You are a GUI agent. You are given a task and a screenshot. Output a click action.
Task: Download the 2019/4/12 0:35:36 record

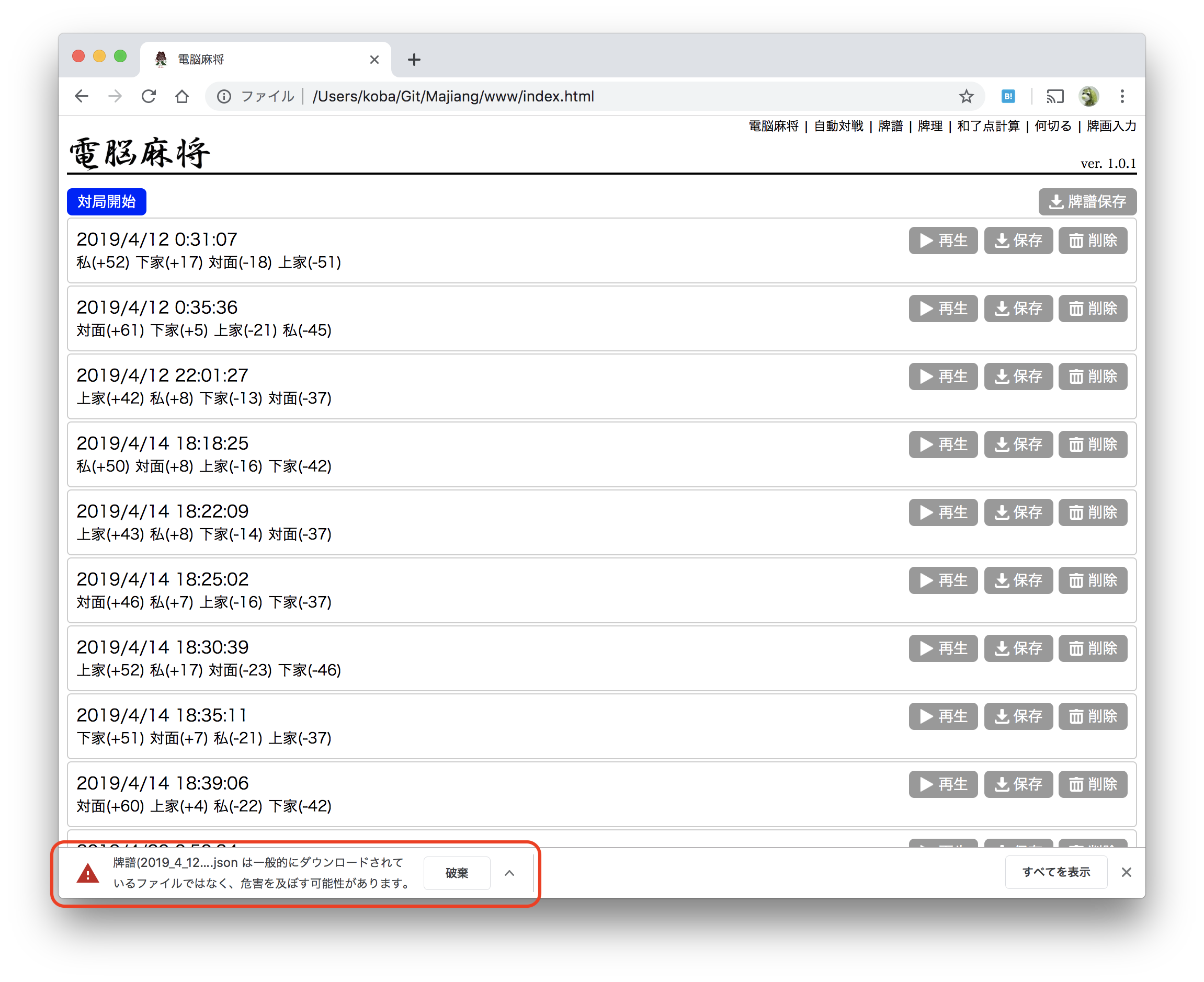pyautogui.click(x=1018, y=309)
